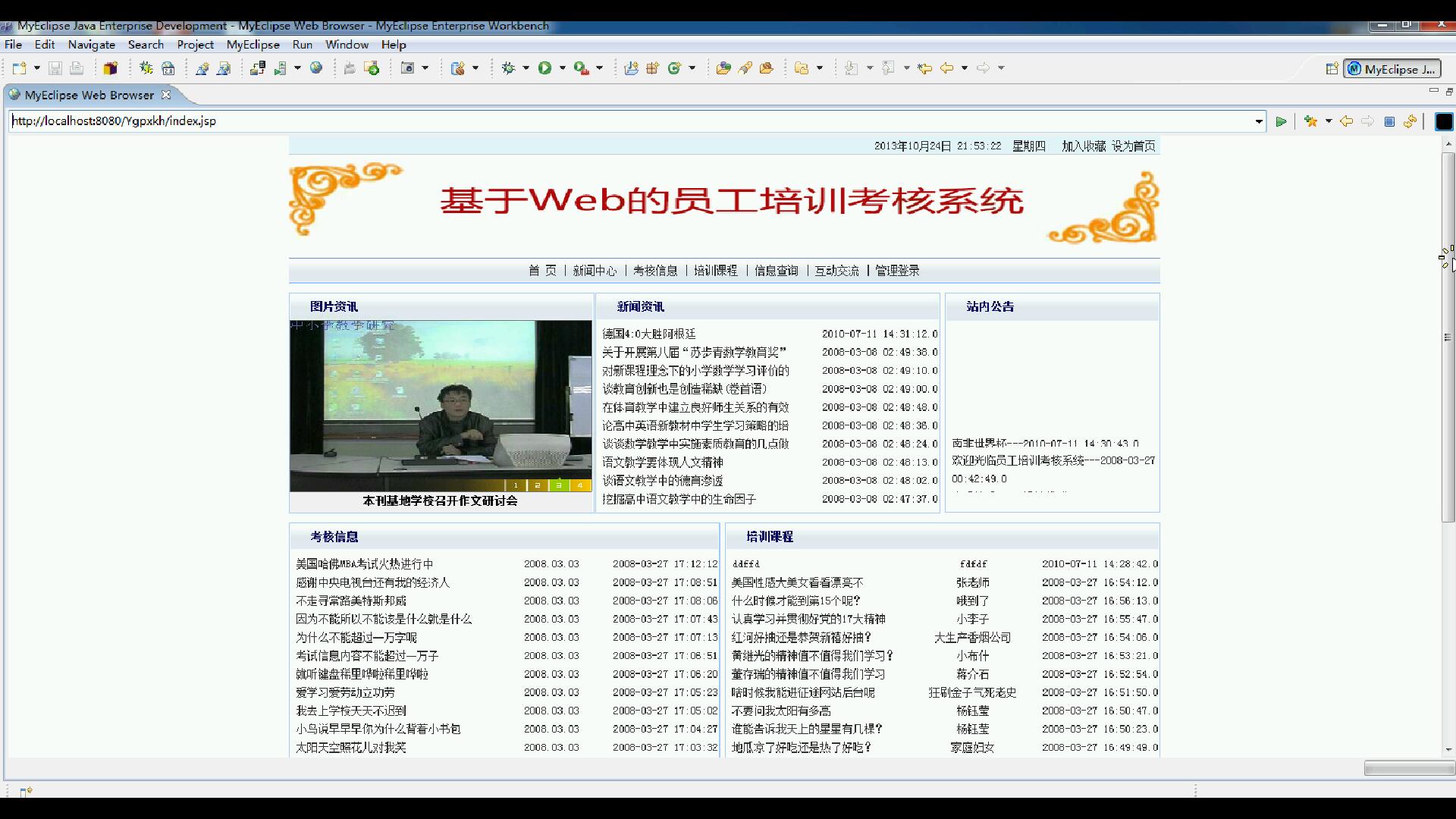Go to the 管理登录 link

[897, 271]
